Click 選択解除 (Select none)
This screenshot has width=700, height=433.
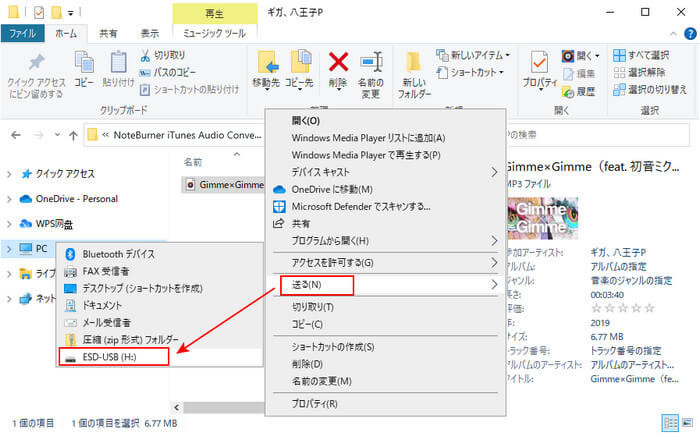[x=639, y=72]
